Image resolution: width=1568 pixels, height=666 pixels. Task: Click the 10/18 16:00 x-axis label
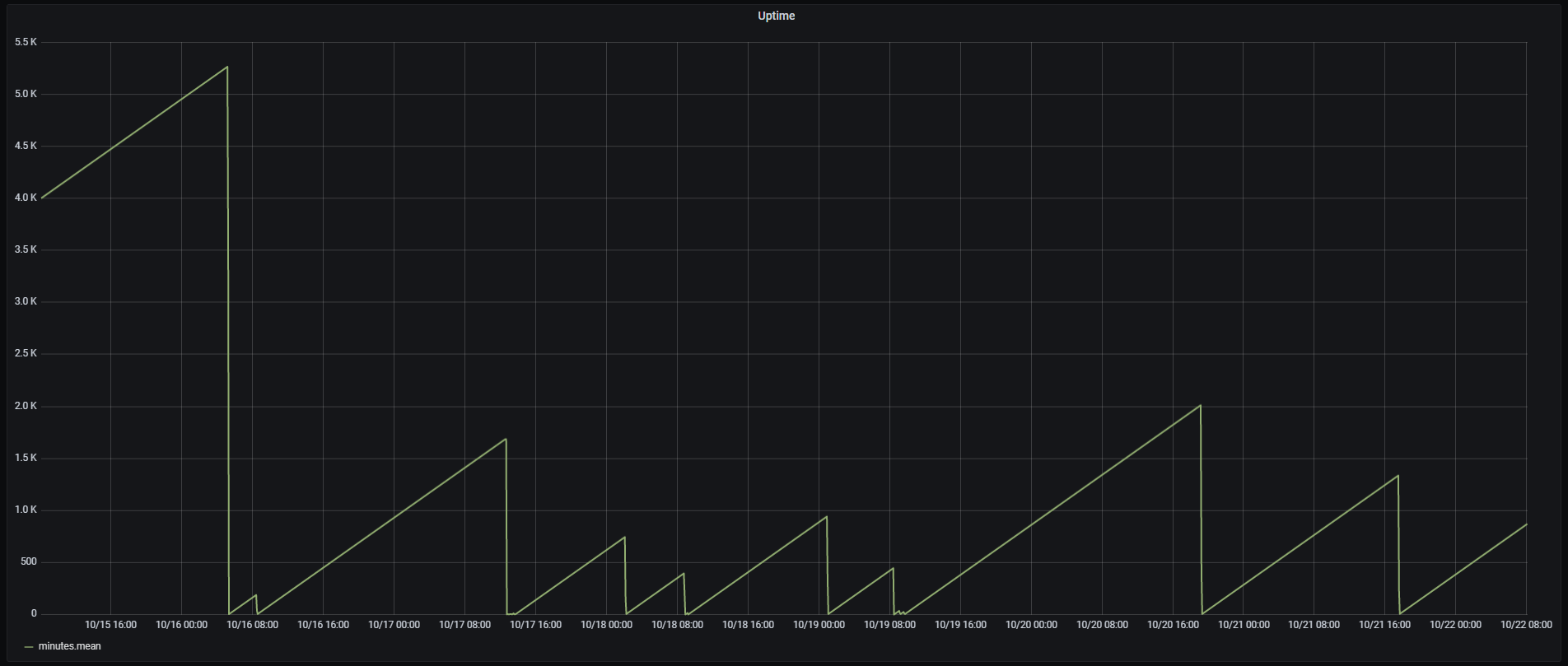tap(748, 625)
